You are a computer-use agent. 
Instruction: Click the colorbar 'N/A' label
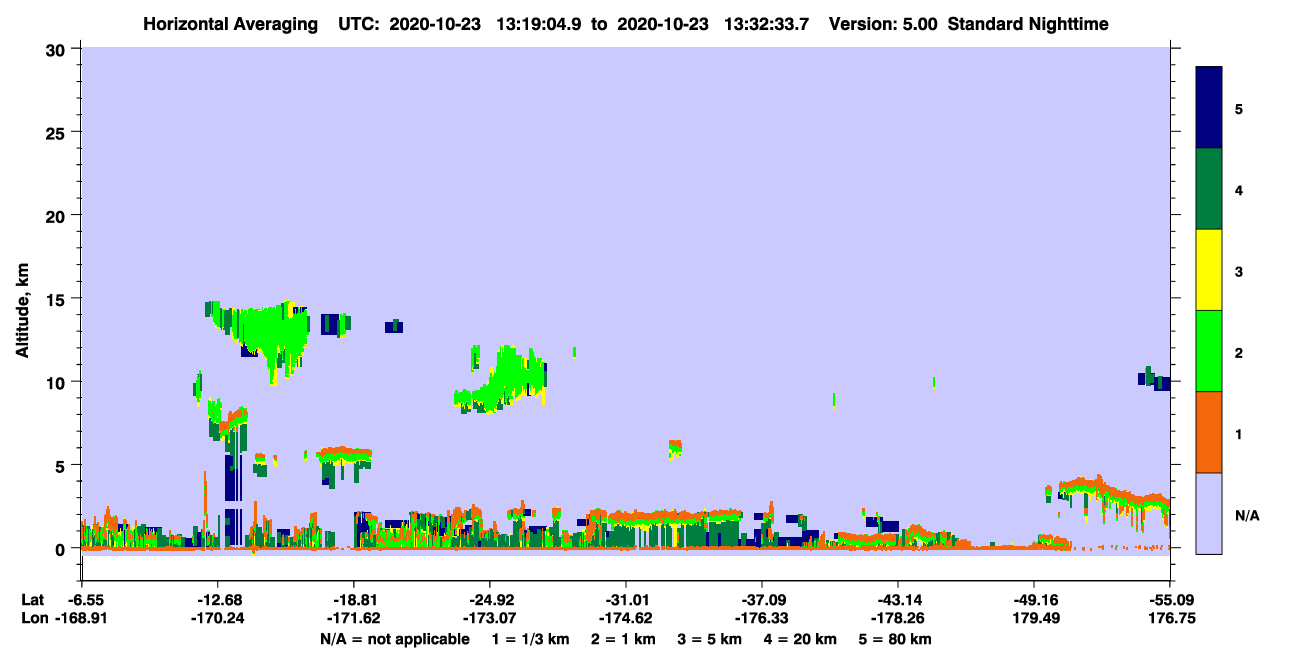tap(1247, 515)
